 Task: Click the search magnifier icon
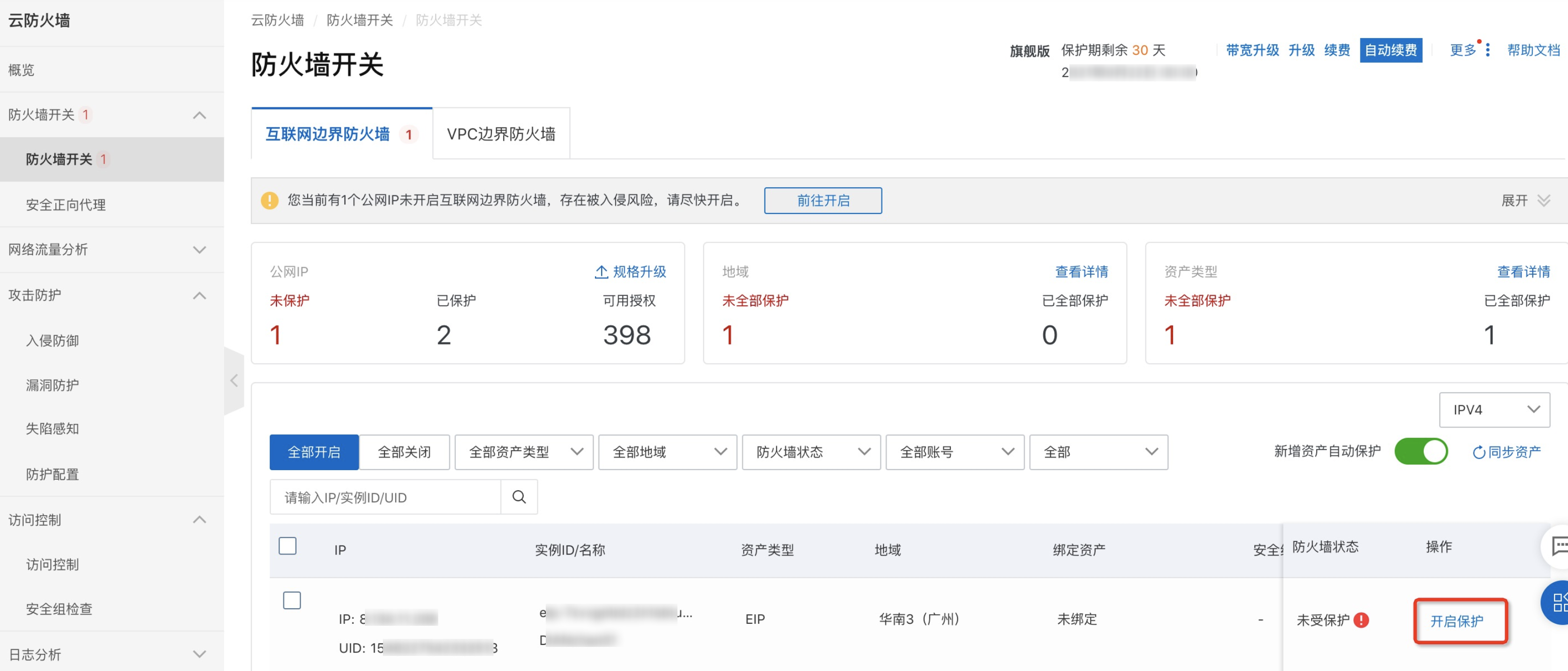[519, 497]
